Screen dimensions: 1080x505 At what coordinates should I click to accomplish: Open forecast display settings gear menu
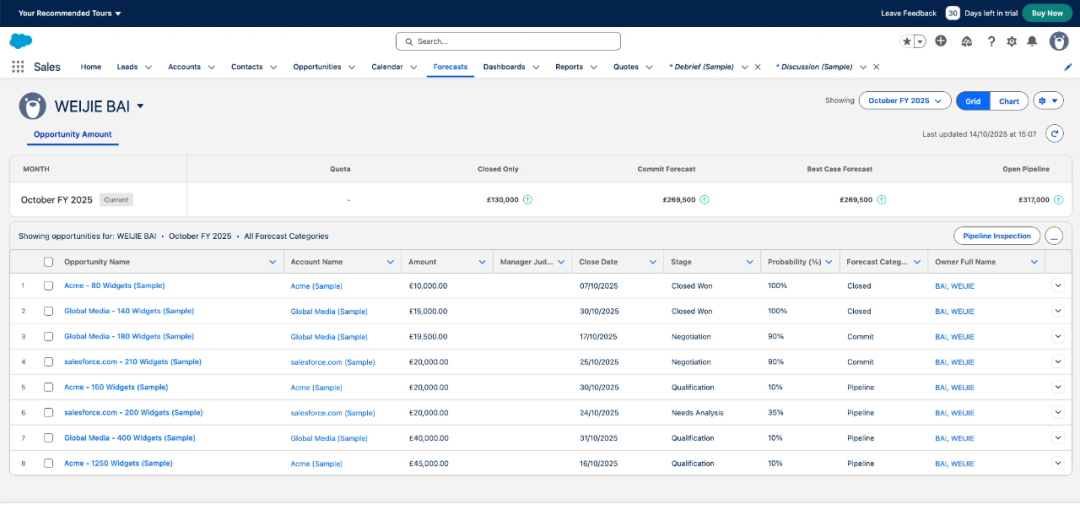(1048, 101)
